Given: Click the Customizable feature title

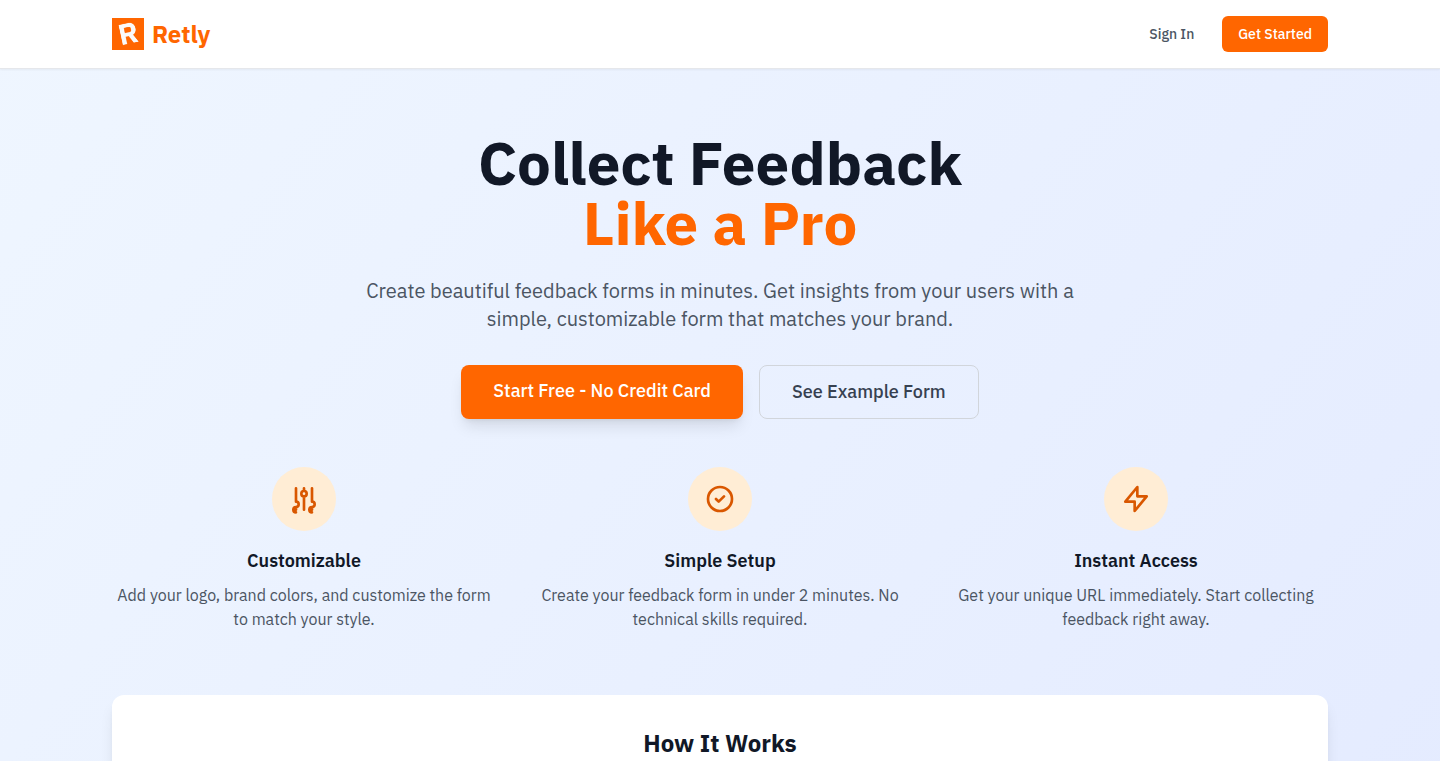Looking at the screenshot, I should click(x=304, y=561).
